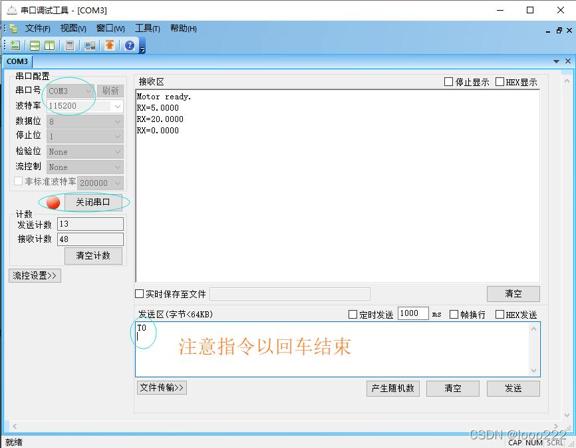Viewport: 576px width, 448px height.
Task: Click the 清空计数 button
Action: pyautogui.click(x=93, y=256)
